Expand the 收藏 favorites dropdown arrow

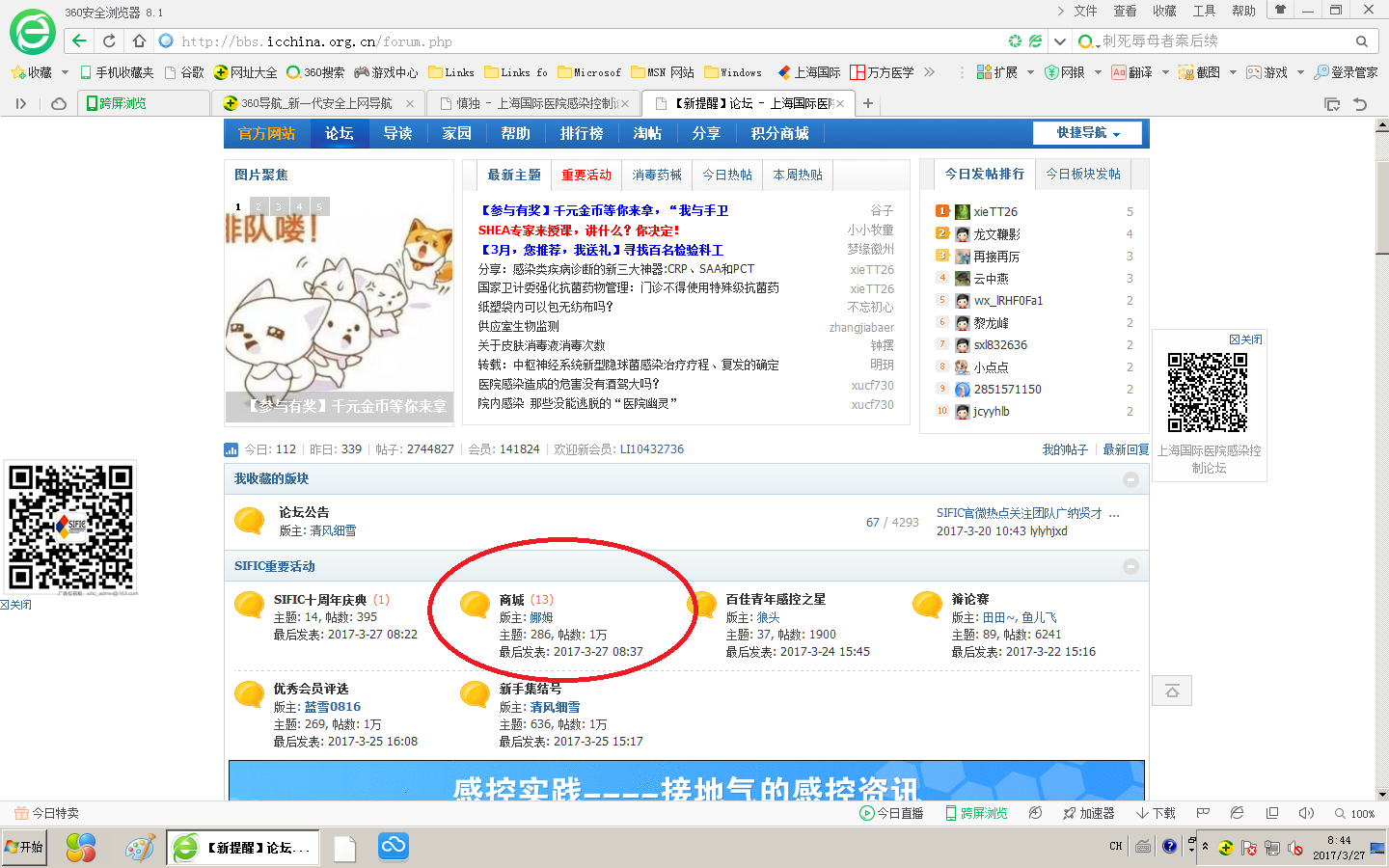[x=65, y=72]
